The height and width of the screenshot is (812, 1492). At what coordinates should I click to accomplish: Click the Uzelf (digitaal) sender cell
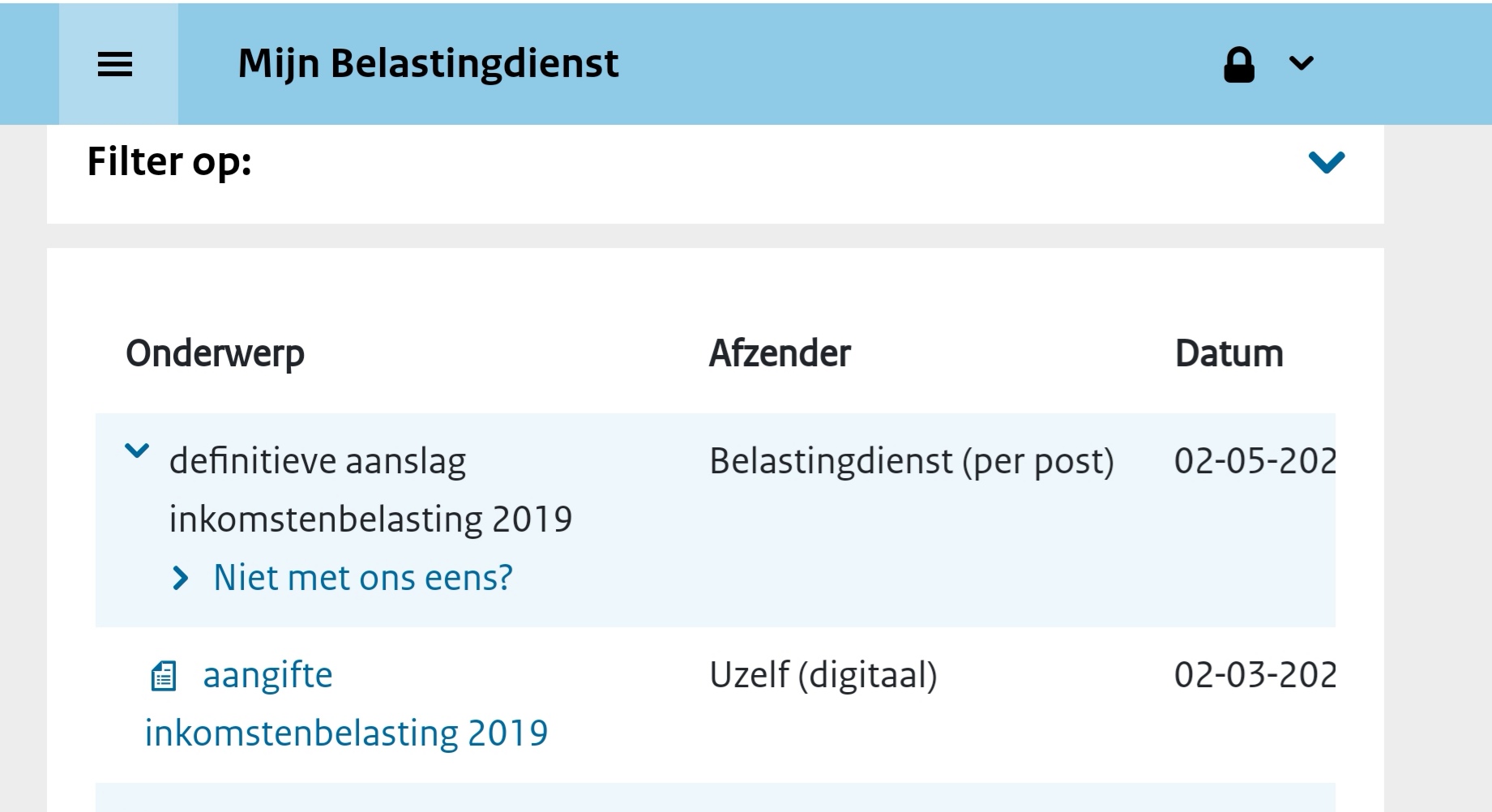pos(823,675)
